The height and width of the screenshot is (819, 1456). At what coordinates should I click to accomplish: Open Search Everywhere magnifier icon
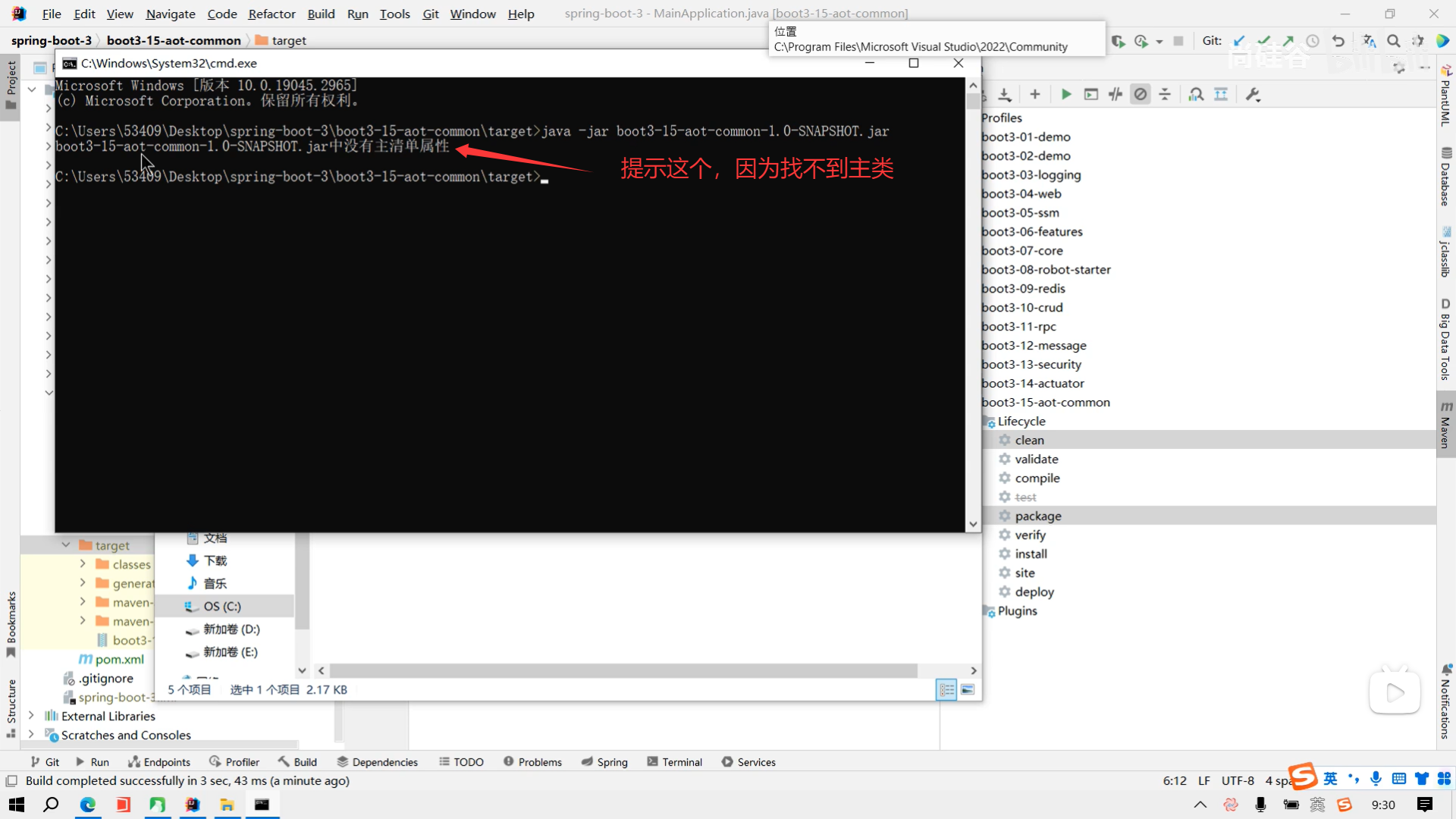pos(1393,41)
